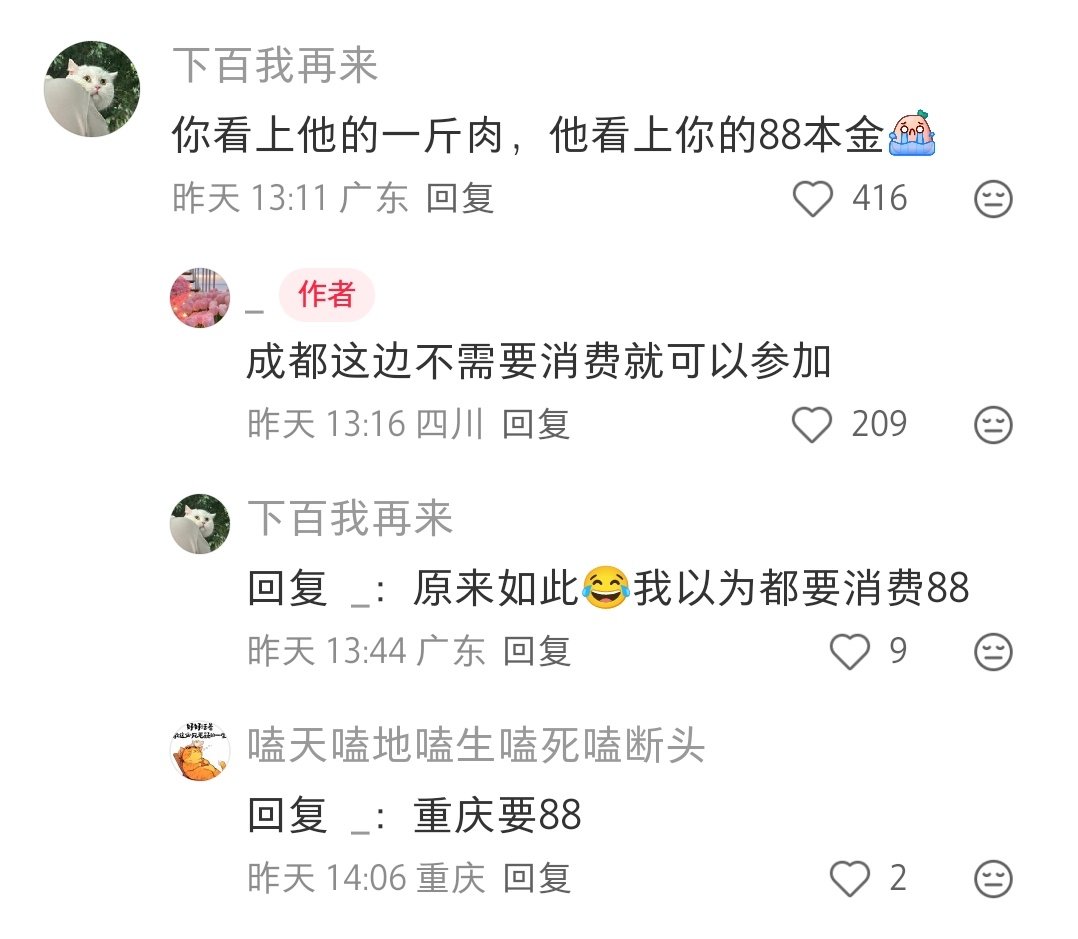The width and height of the screenshot is (1078, 939).
Task: Tap the heart beside the 9 count
Action: pyautogui.click(x=850, y=651)
